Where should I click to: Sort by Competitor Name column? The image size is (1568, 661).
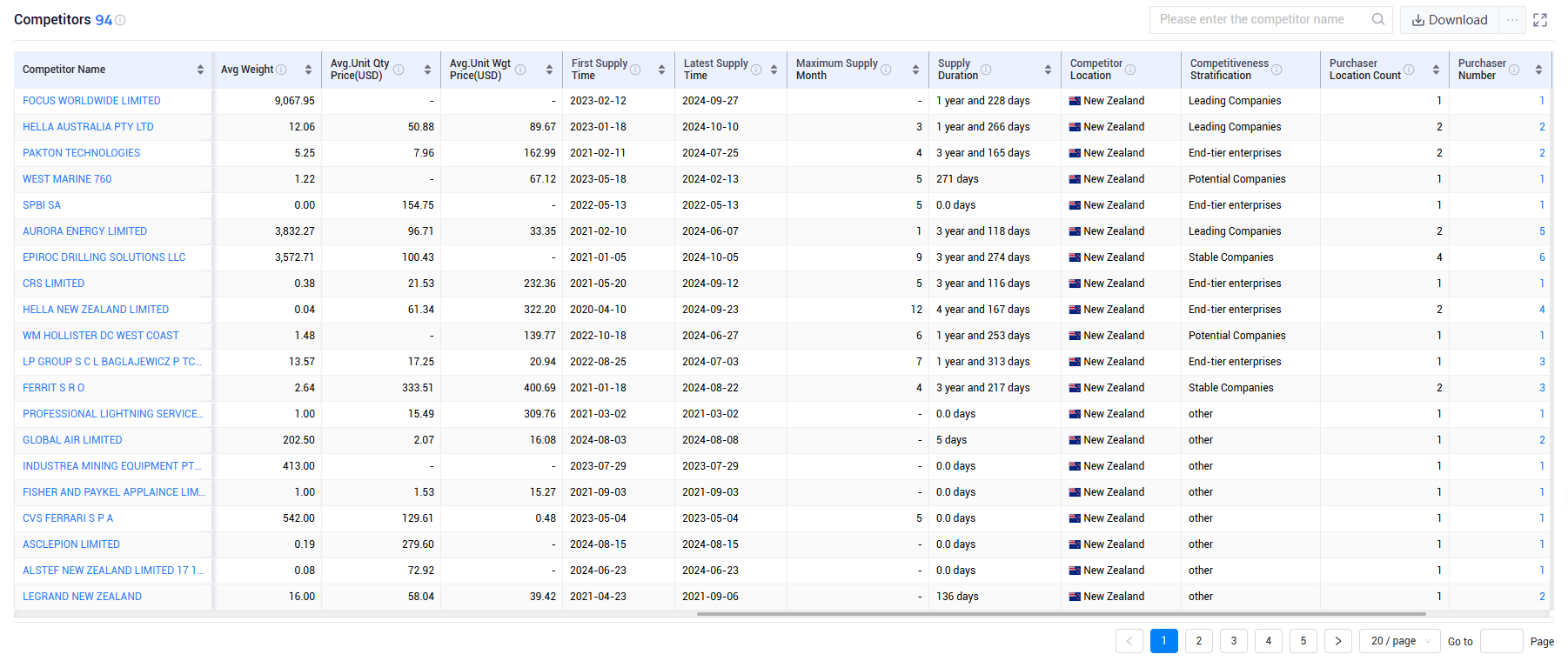(200, 70)
